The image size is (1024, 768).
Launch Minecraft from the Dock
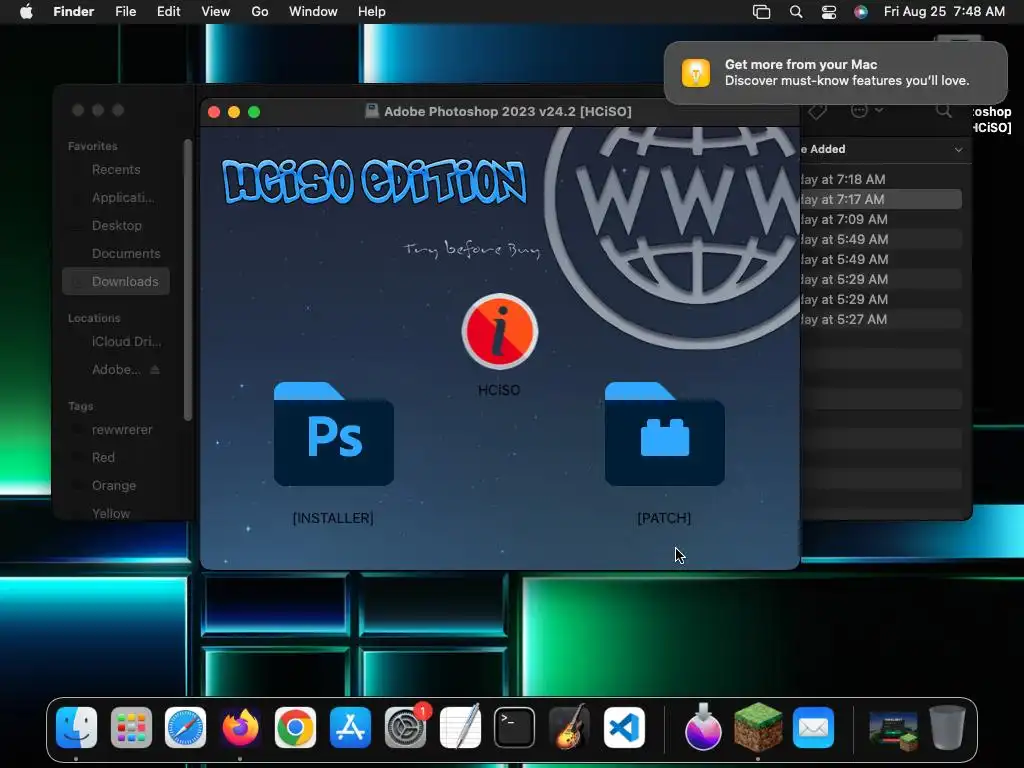pyautogui.click(x=758, y=727)
